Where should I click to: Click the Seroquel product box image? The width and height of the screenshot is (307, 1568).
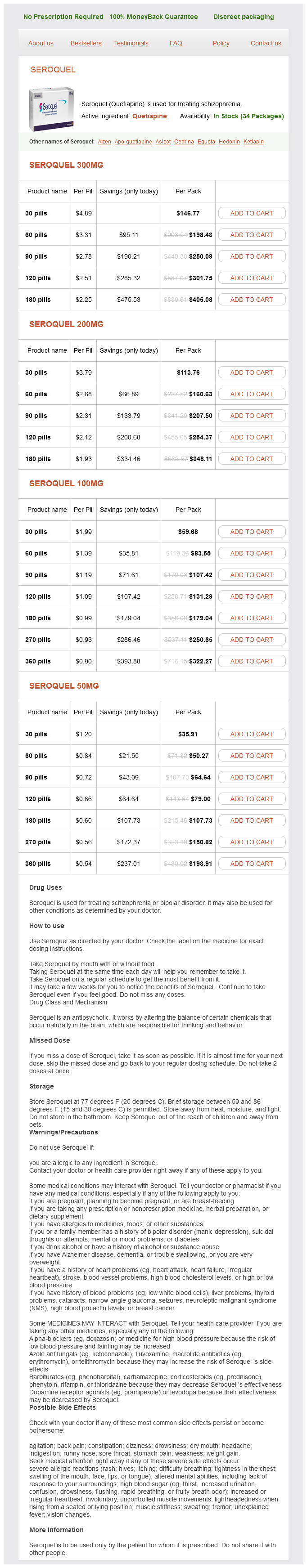(x=52, y=107)
